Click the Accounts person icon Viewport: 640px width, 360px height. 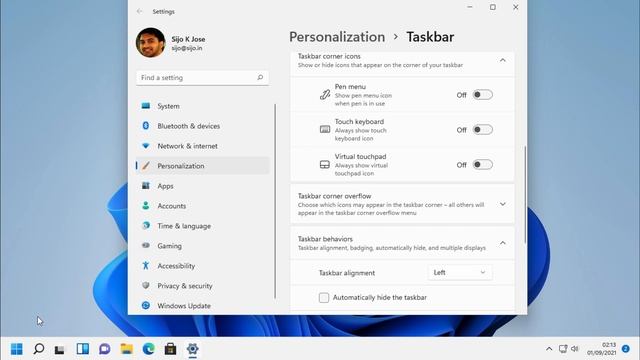146,206
